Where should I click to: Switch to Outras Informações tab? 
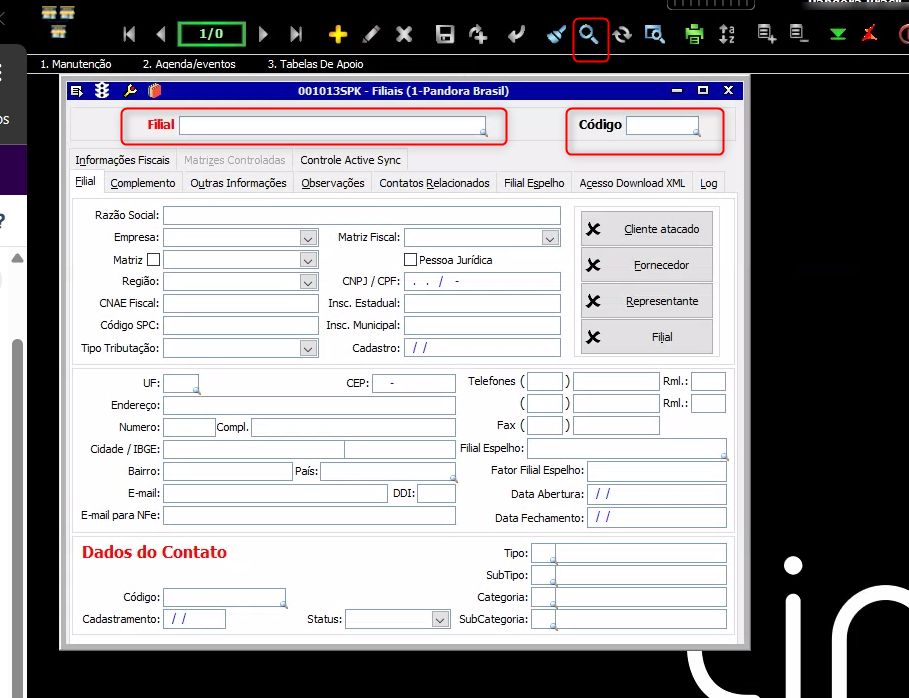coord(238,183)
